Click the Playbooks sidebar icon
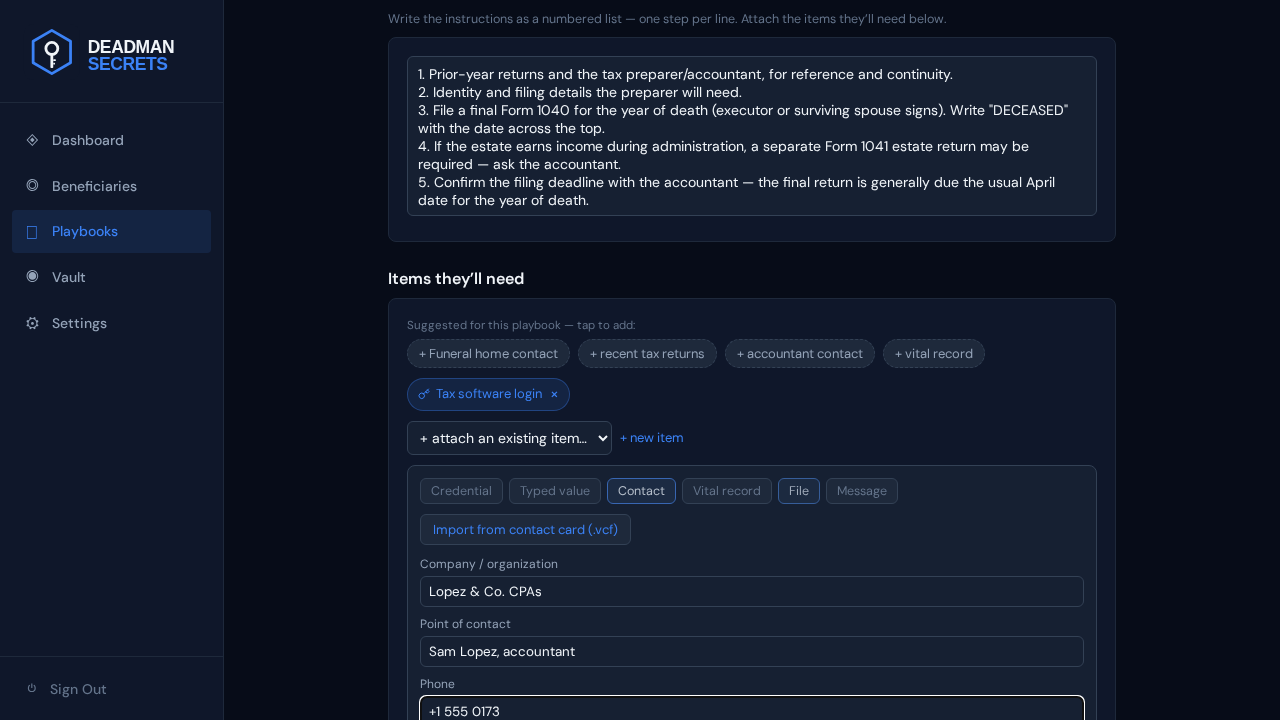 point(32,232)
